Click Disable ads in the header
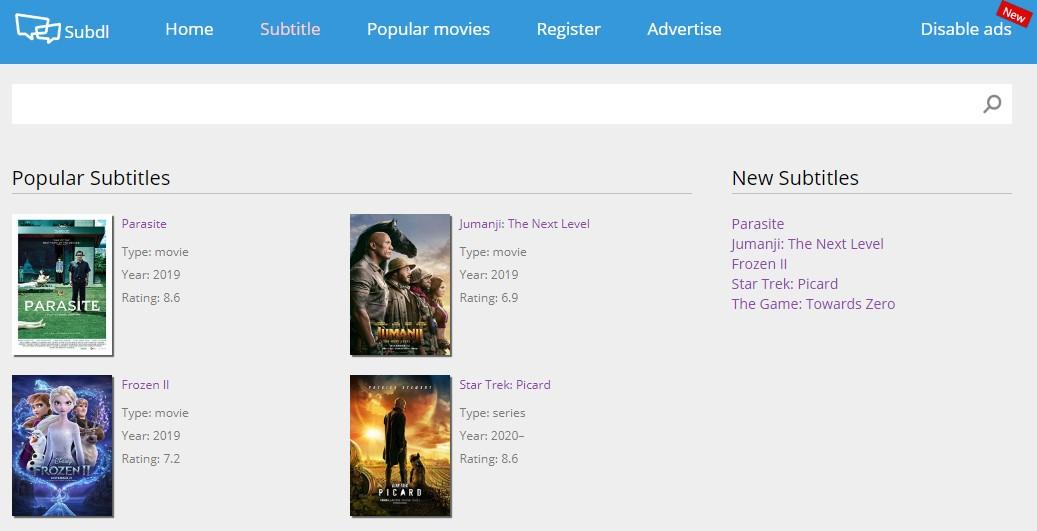This screenshot has height=531, width=1037. [966, 29]
